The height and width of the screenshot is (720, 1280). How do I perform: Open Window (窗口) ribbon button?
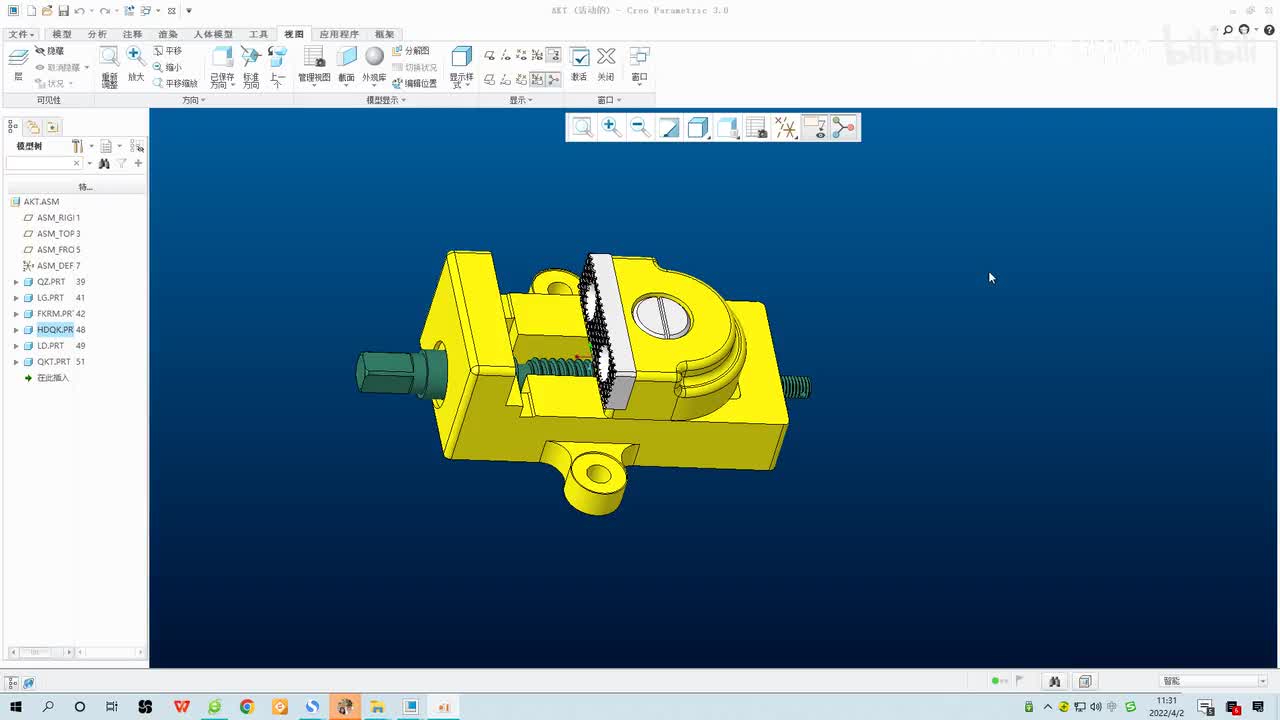tap(639, 64)
